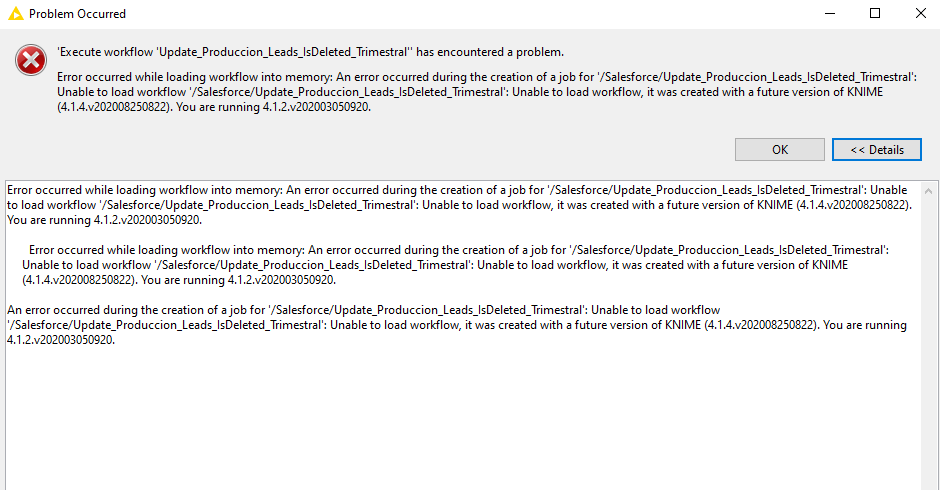Minimize the Problem Occurred window
This screenshot has height=490, width=940.
click(830, 13)
